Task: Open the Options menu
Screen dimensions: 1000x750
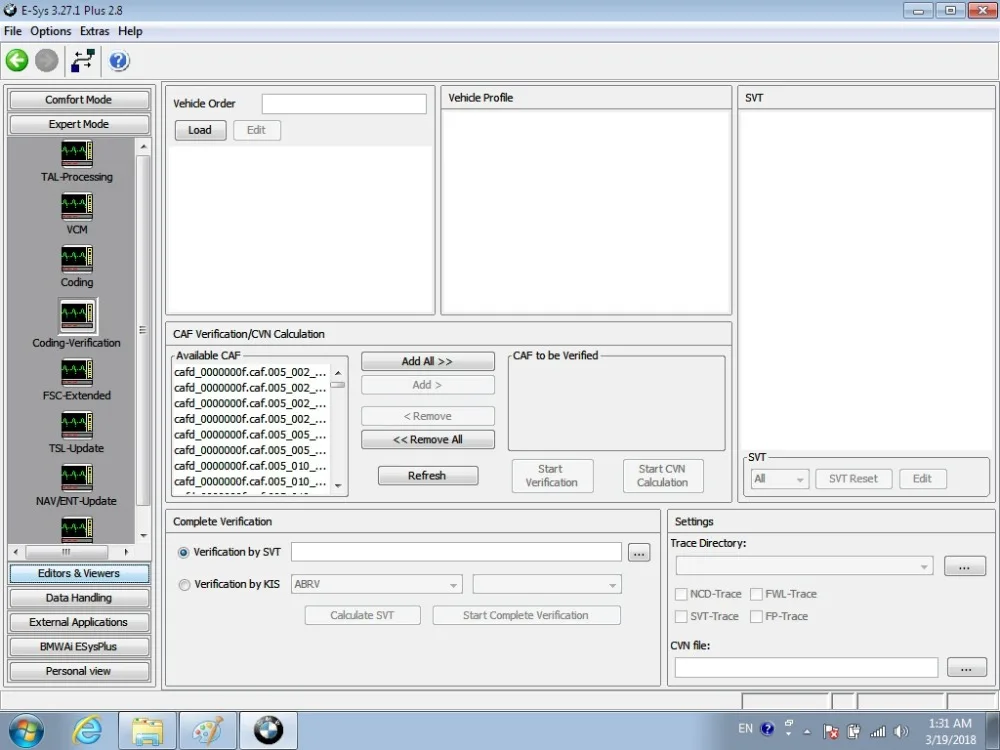Action: click(50, 31)
